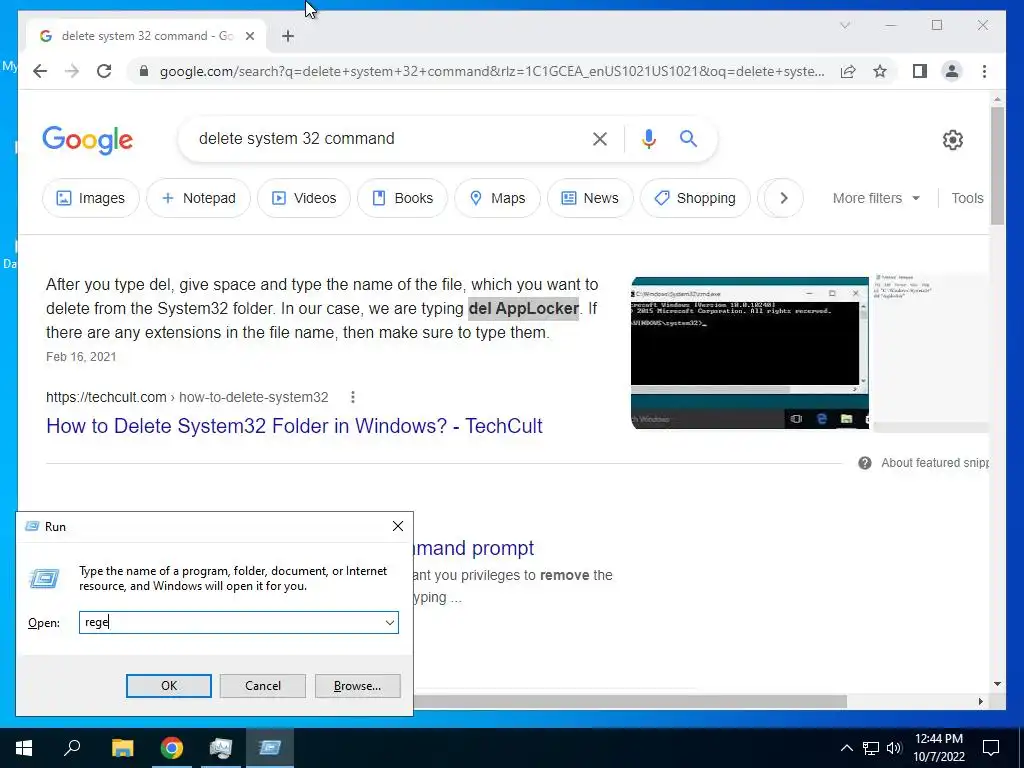Screen dimensions: 1024x768
Task: Open the Chrome three-dot menu
Action: point(984,71)
